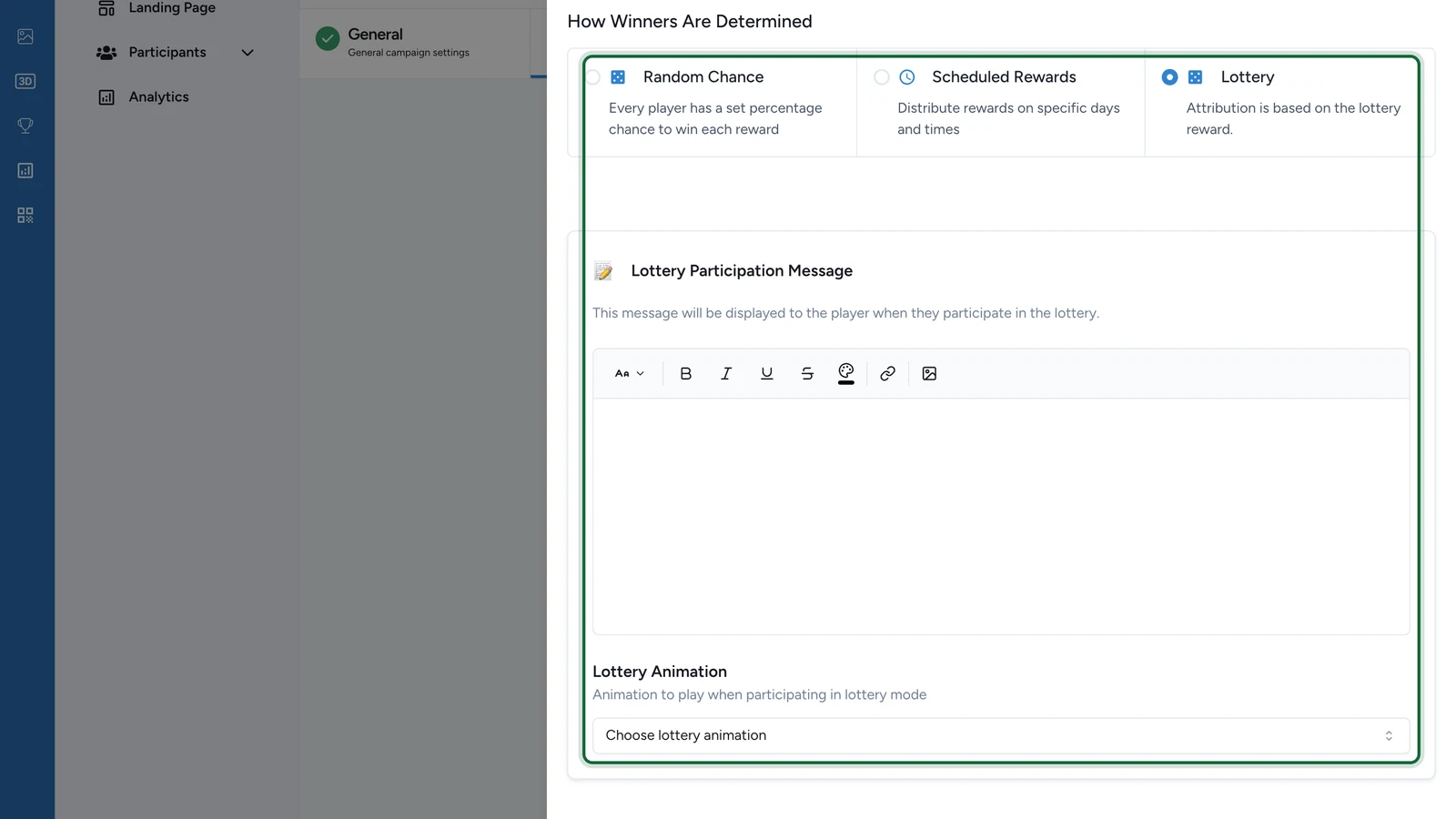Click the QR code icon in left rail
Screen dimensions: 1456x819
(x=25, y=215)
